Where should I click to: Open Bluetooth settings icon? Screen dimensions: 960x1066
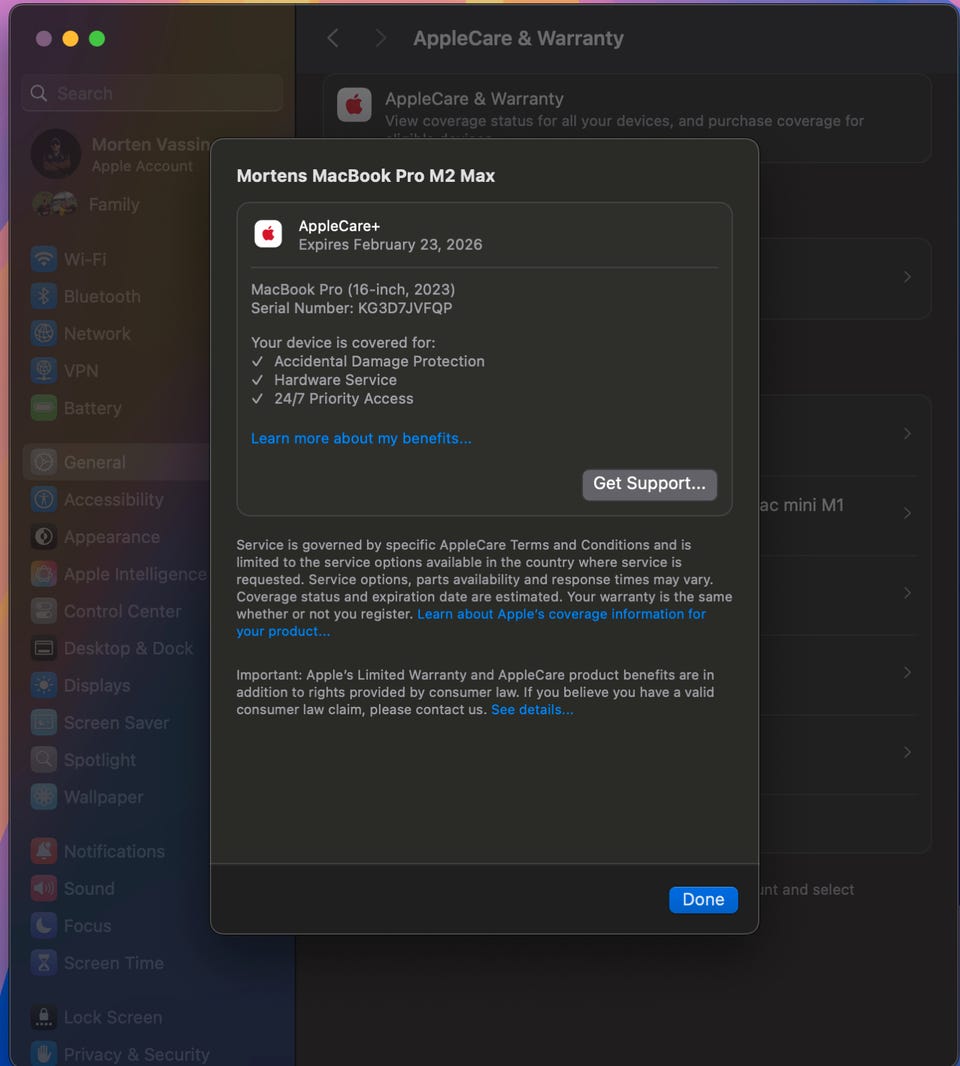click(x=44, y=296)
